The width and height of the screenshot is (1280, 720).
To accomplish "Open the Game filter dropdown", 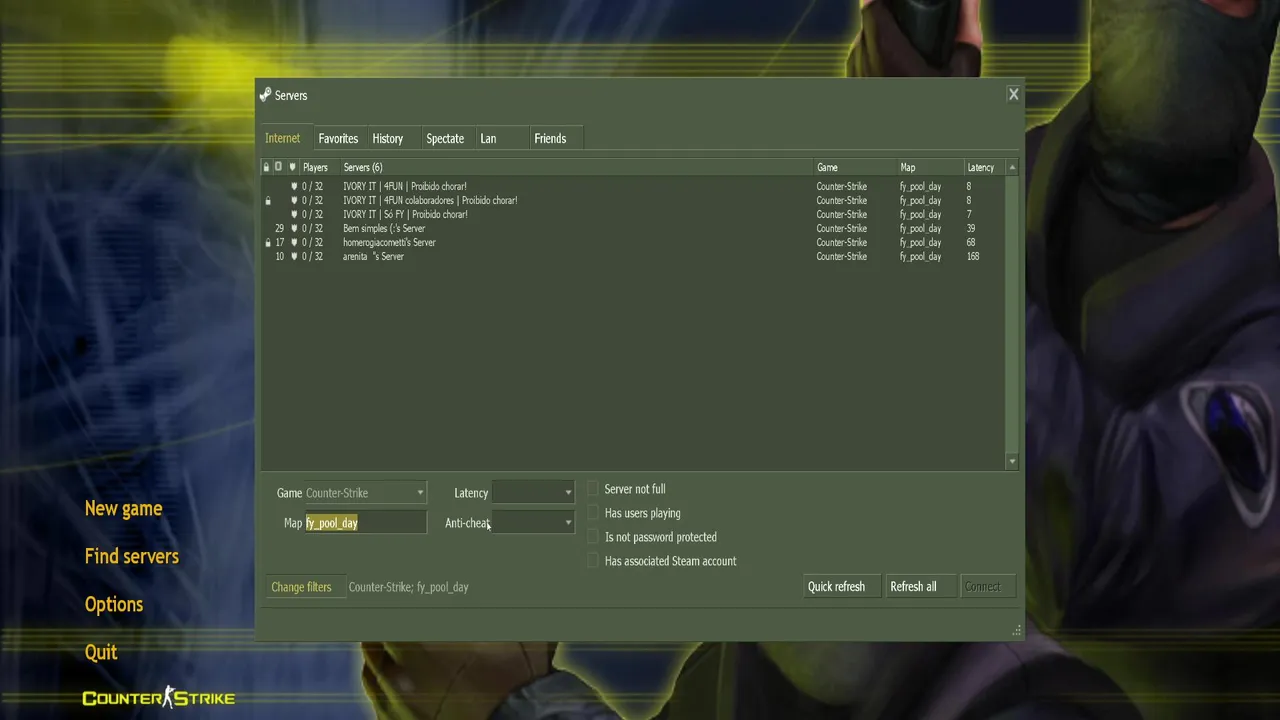I will 365,493.
